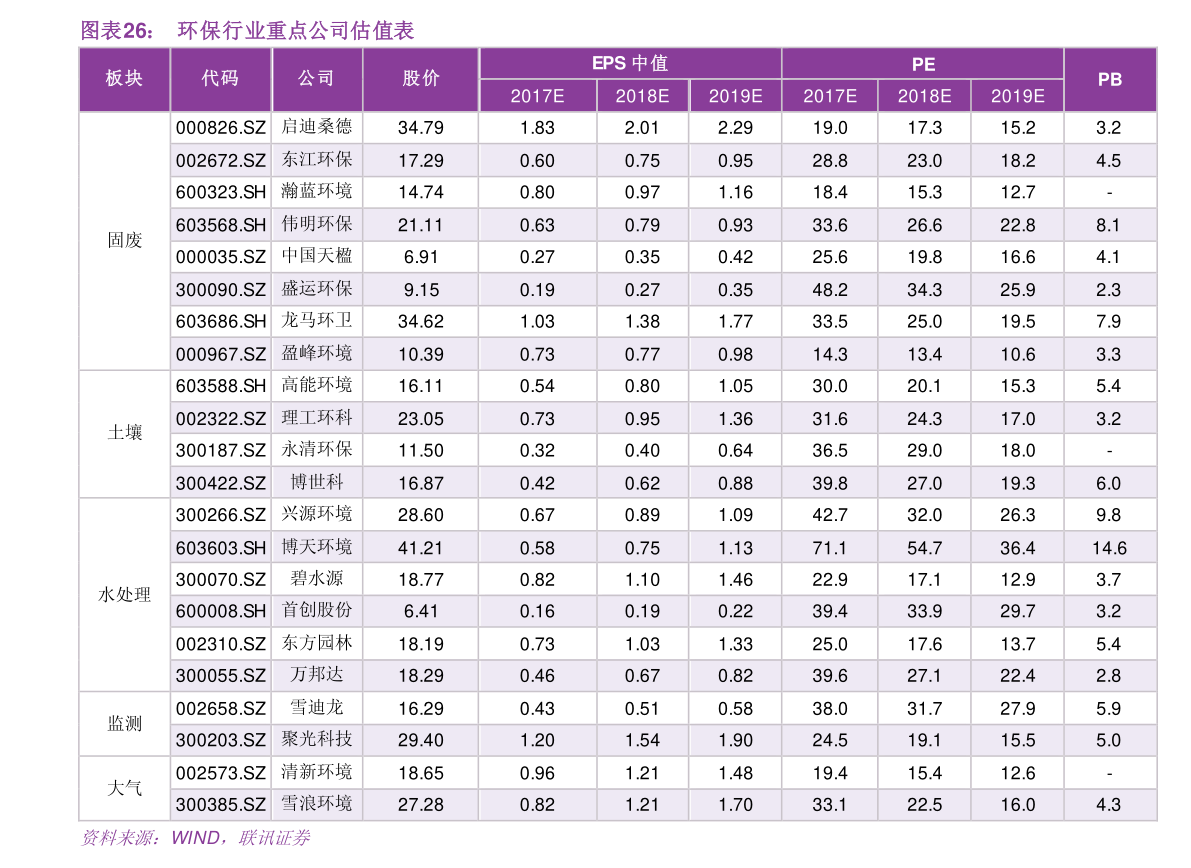This screenshot has width=1191, height=868.
Task: Click the PB column header
Action: point(1110,79)
